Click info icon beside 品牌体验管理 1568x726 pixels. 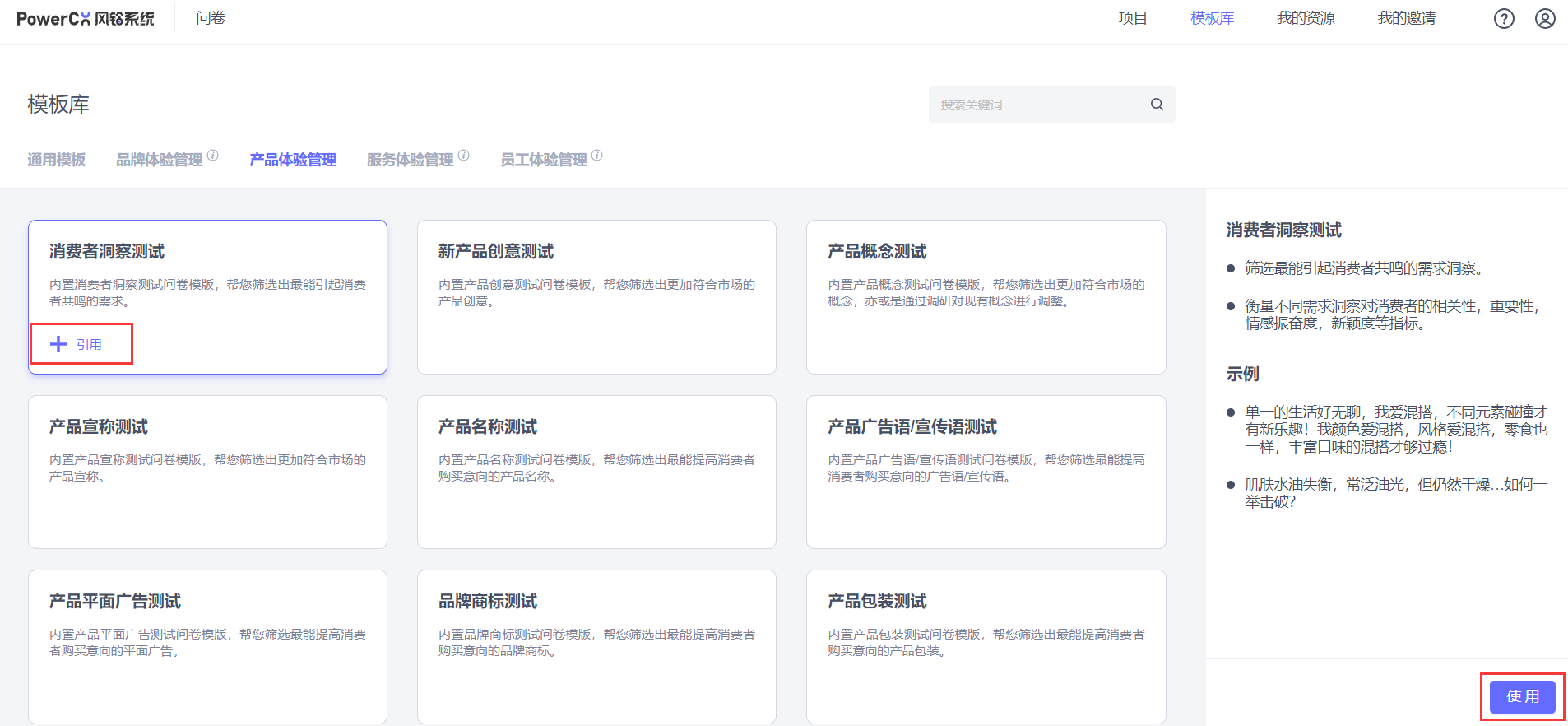pos(213,155)
